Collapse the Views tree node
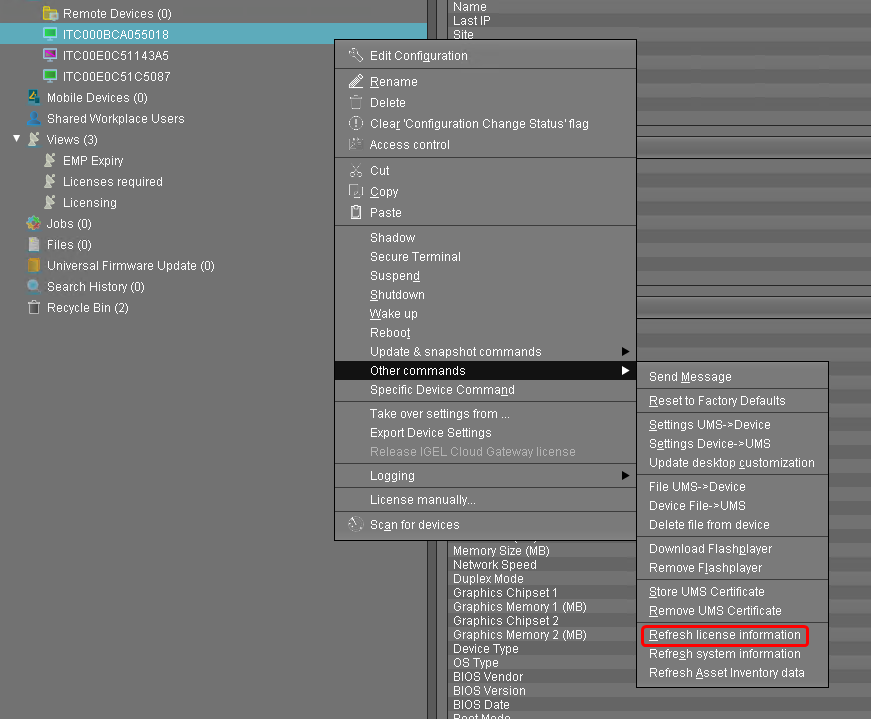Viewport: 871px width, 719px height. tap(17, 140)
